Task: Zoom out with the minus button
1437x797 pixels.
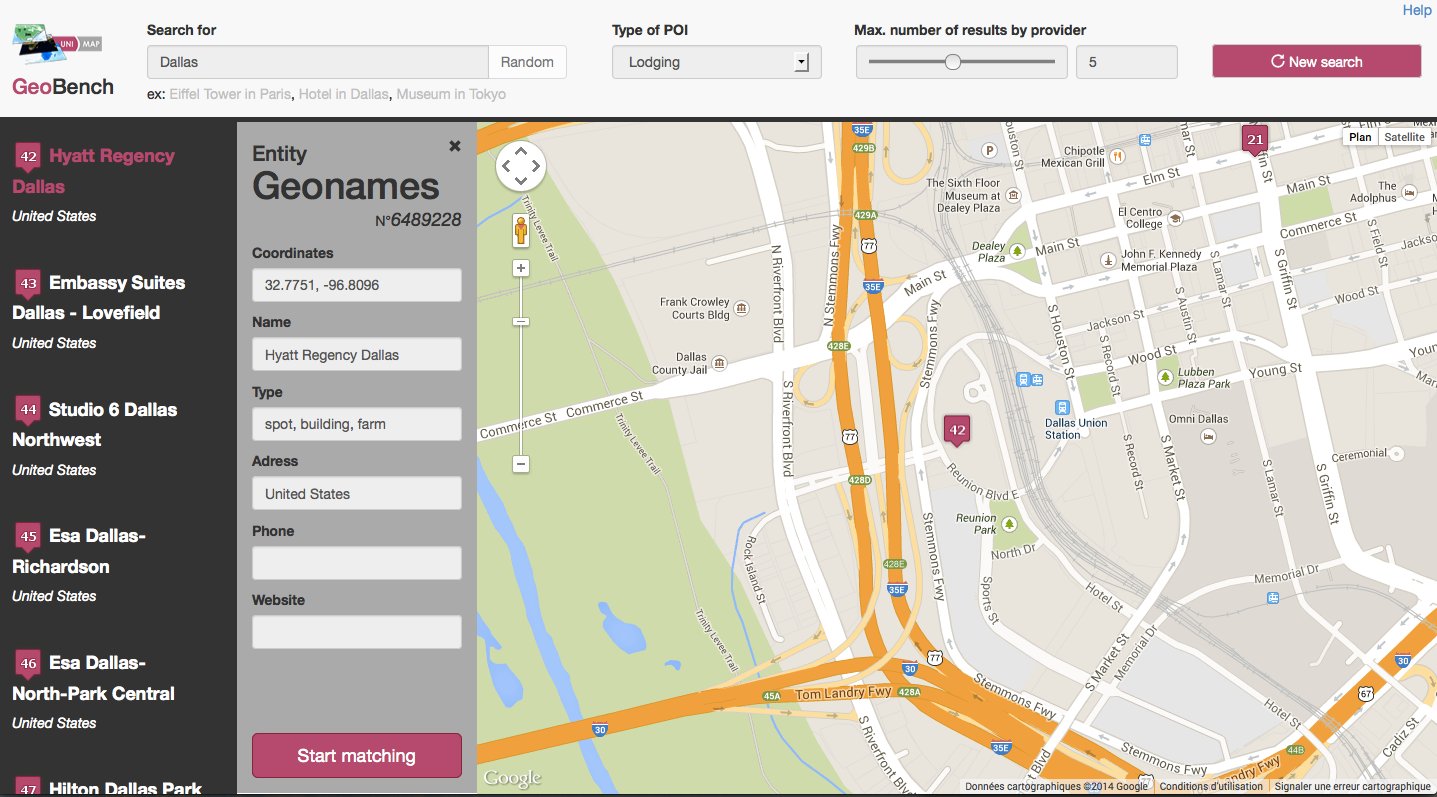Action: point(521,464)
